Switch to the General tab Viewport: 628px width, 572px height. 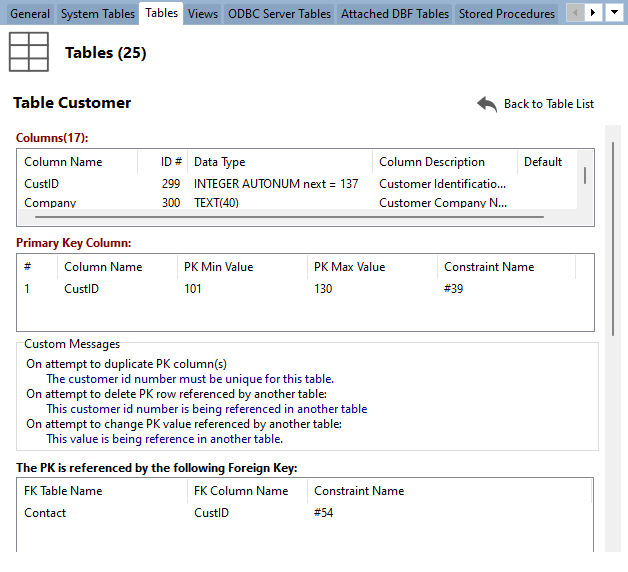pos(30,14)
